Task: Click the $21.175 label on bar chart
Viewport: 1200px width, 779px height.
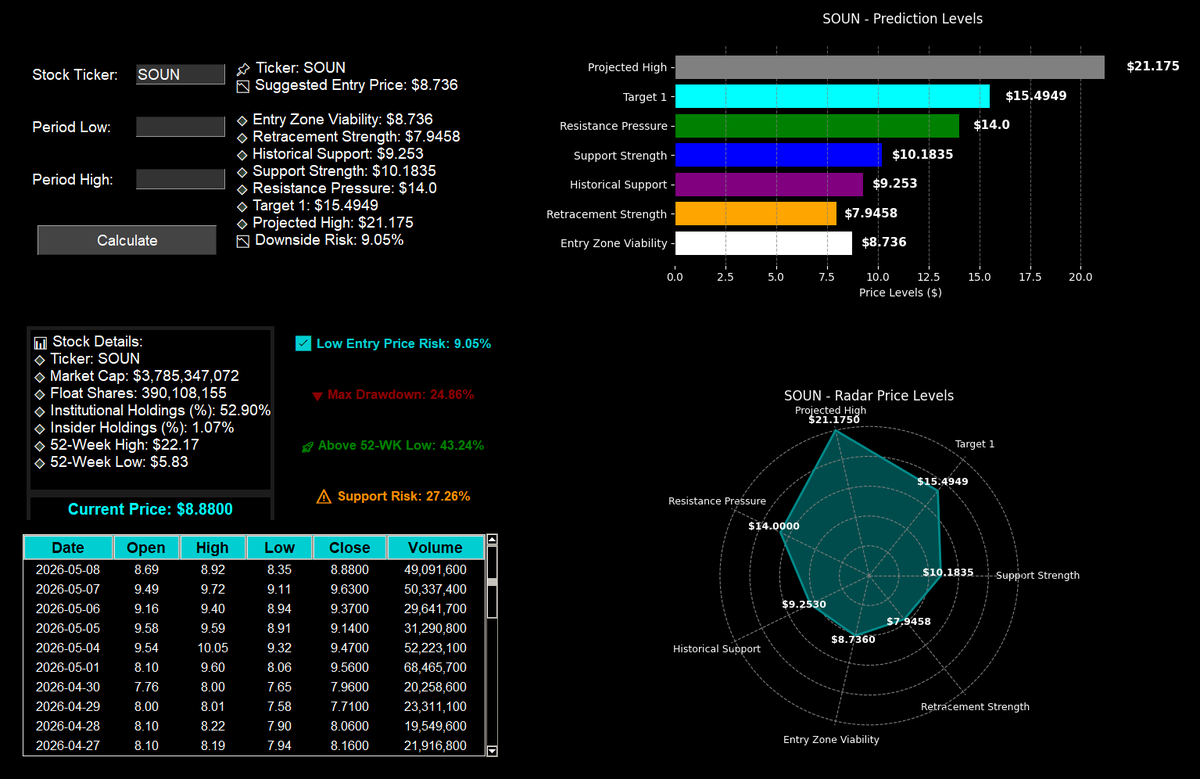Action: coord(1153,67)
